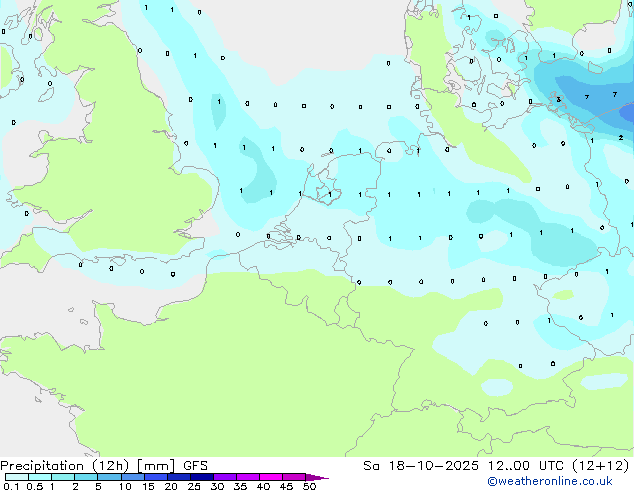Click the 5–10 mm legend swatch
Viewport: 634px width, 490px height.
(109, 477)
